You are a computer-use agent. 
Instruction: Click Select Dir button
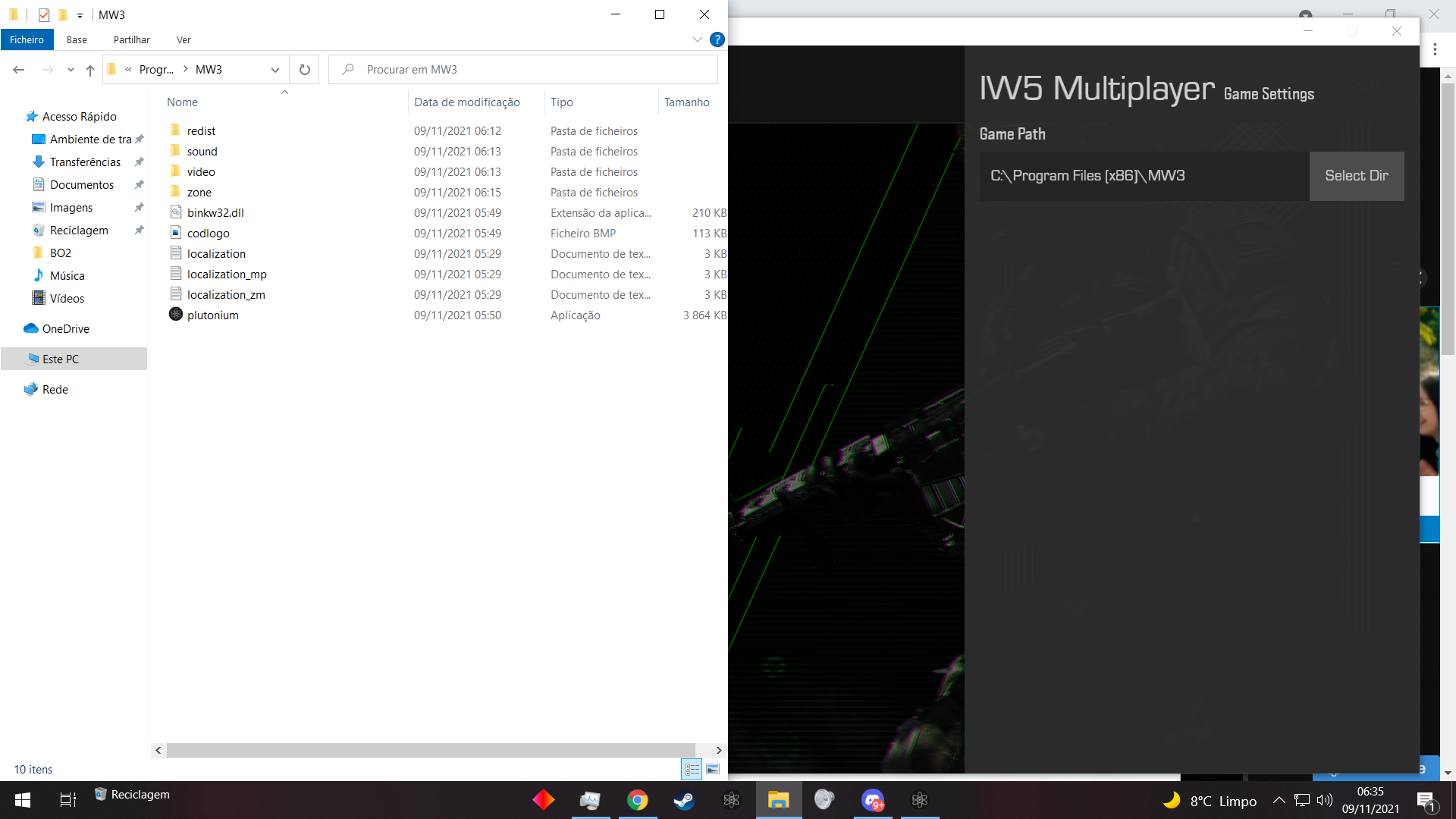tap(1356, 175)
